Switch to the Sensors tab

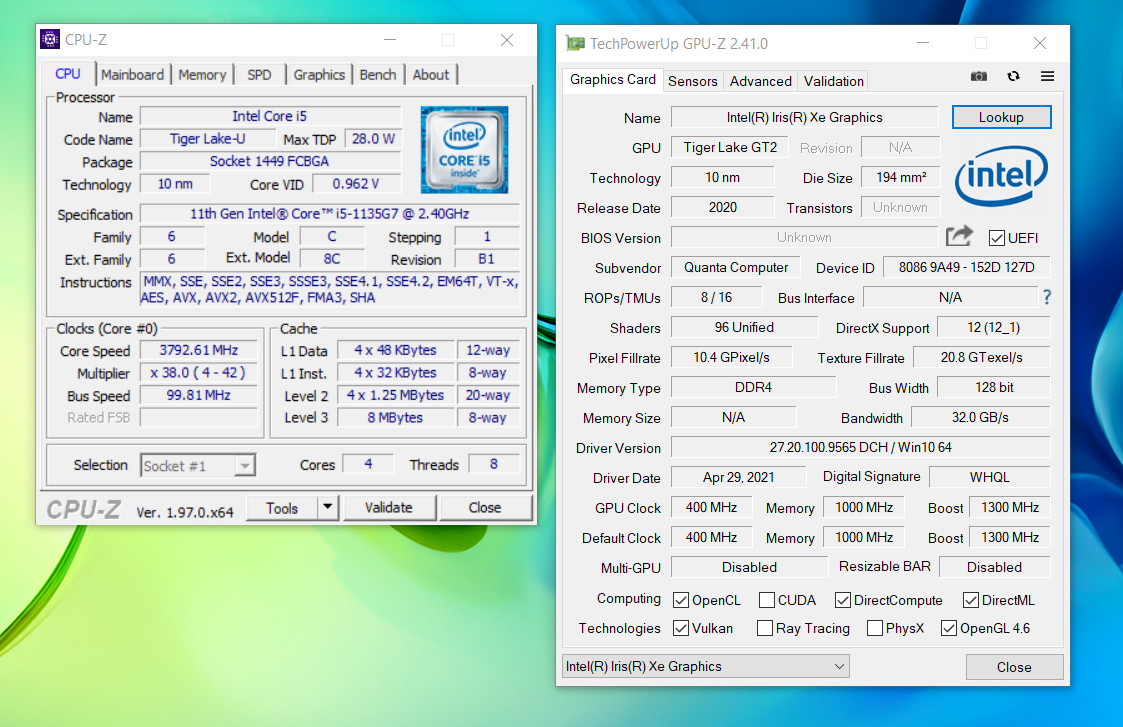pos(693,81)
